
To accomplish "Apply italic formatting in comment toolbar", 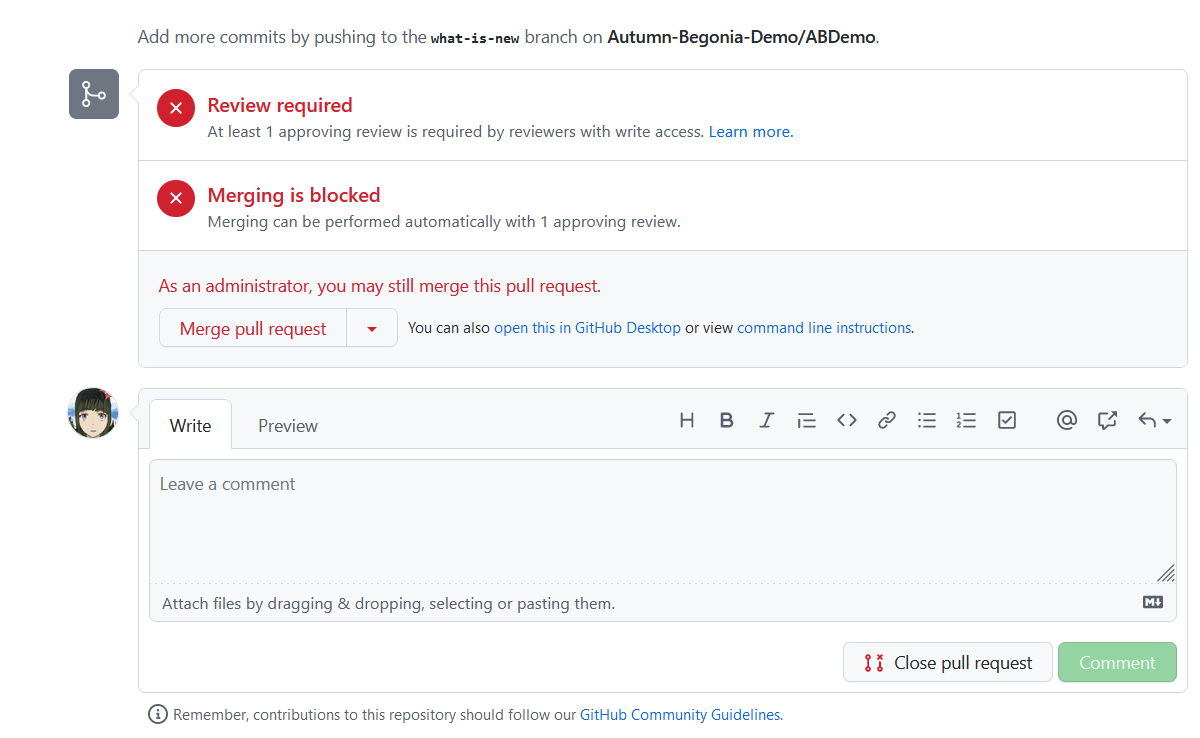I will click(767, 420).
